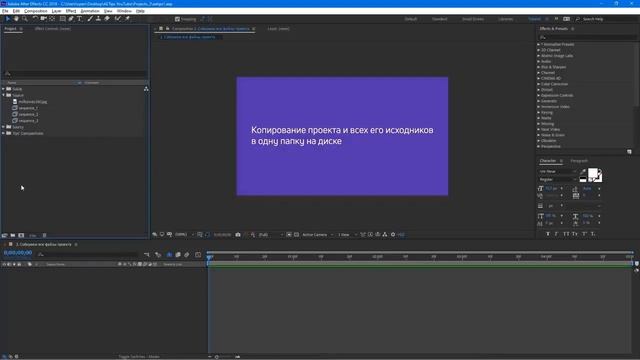Open the font family dropdown in Character
The height and width of the screenshot is (360, 640).
(x=558, y=171)
